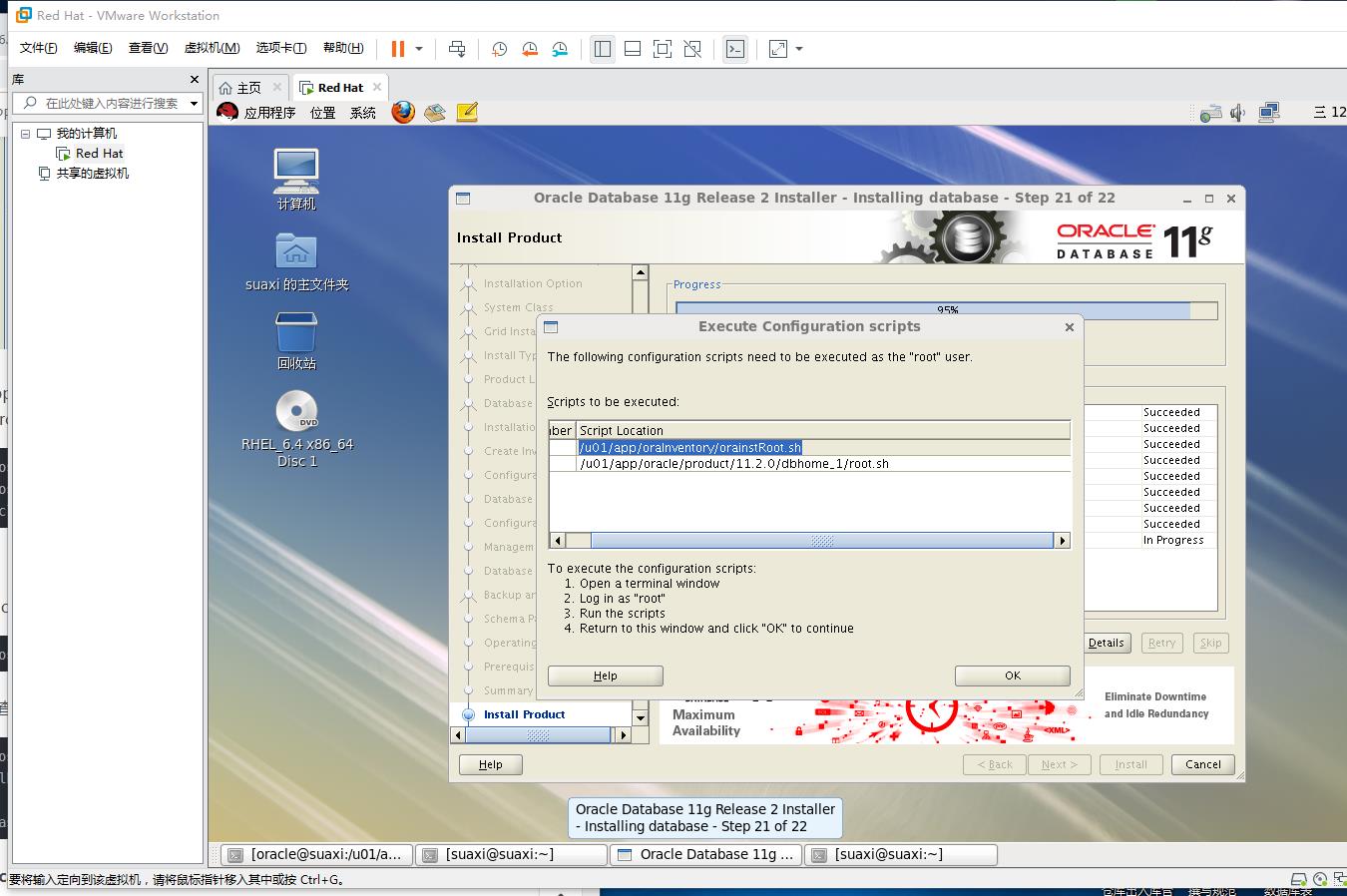1347x896 pixels.
Task: Switch to Unity mode
Action: (692, 48)
